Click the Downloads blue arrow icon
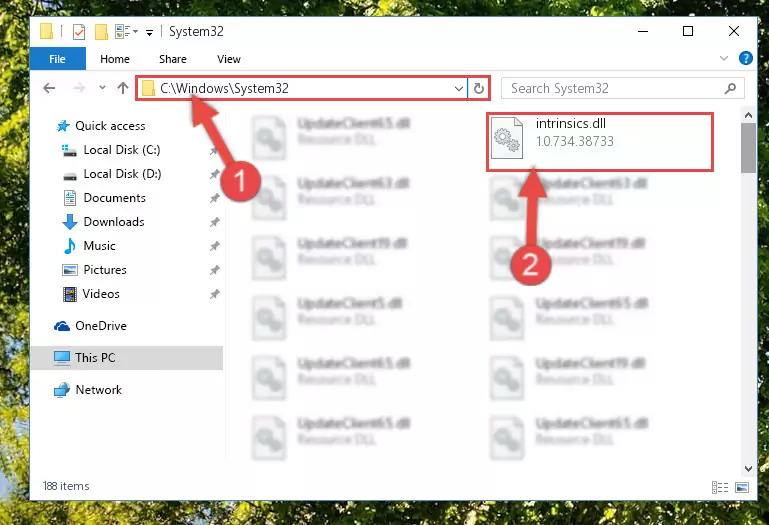Viewport: 769px width, 525px height. [x=70, y=222]
